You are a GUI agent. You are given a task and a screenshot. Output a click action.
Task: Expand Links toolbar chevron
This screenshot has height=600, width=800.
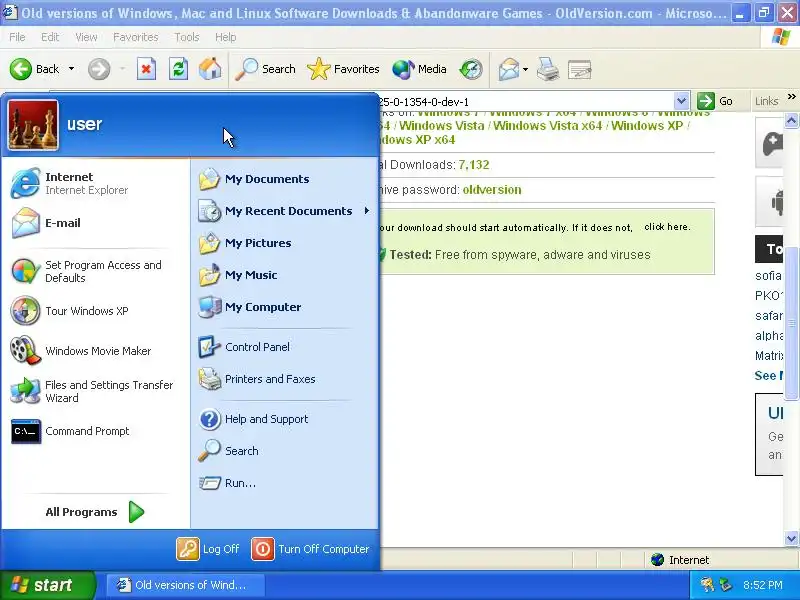(x=791, y=96)
